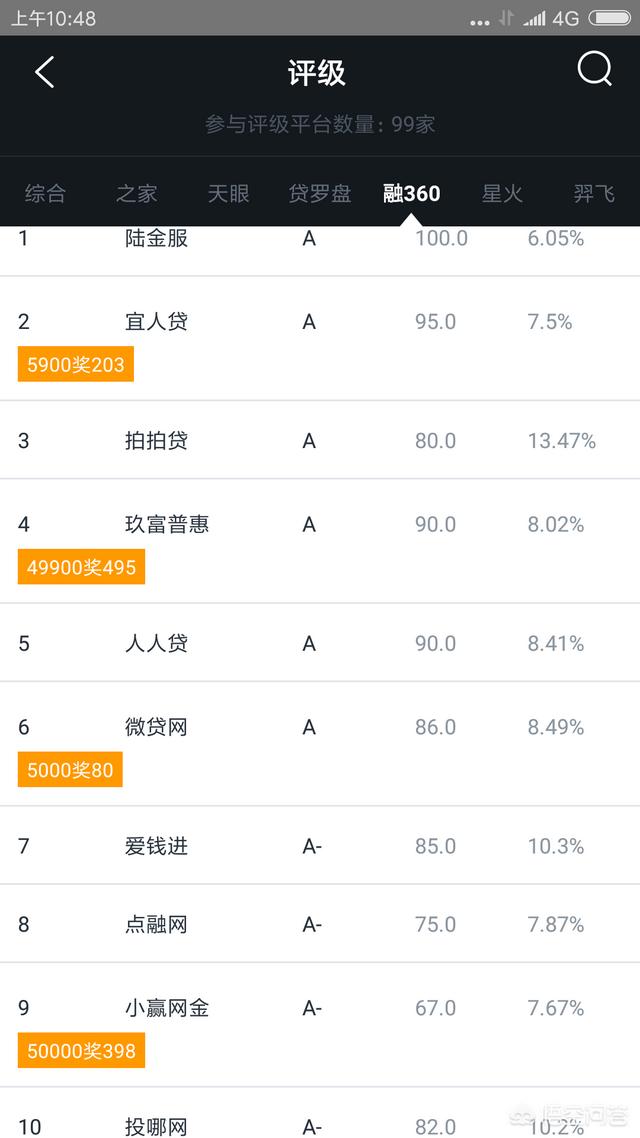The height and width of the screenshot is (1138, 640).
Task: Switch to the 羿飞 tab
Action: click(x=594, y=194)
